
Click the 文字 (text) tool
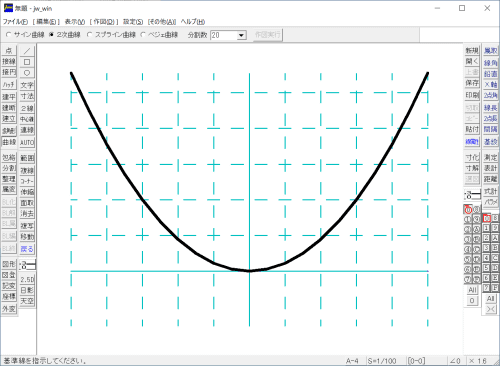(x=27, y=85)
